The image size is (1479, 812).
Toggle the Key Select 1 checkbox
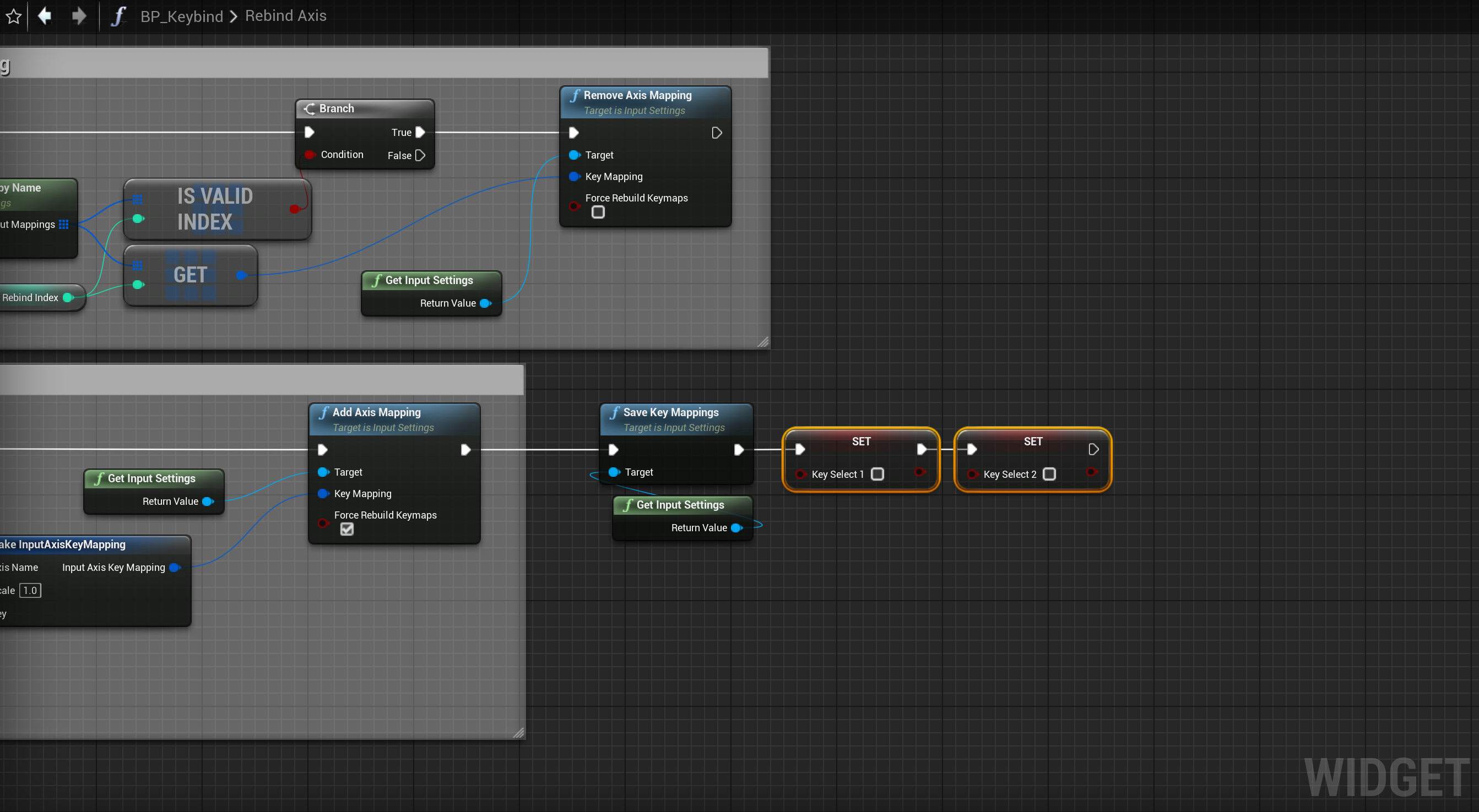tap(877, 474)
